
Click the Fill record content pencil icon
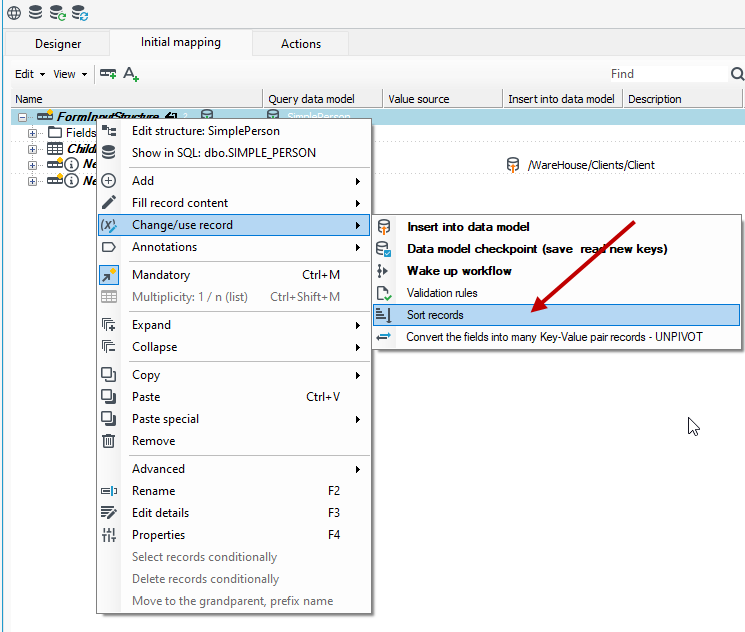tap(109, 202)
